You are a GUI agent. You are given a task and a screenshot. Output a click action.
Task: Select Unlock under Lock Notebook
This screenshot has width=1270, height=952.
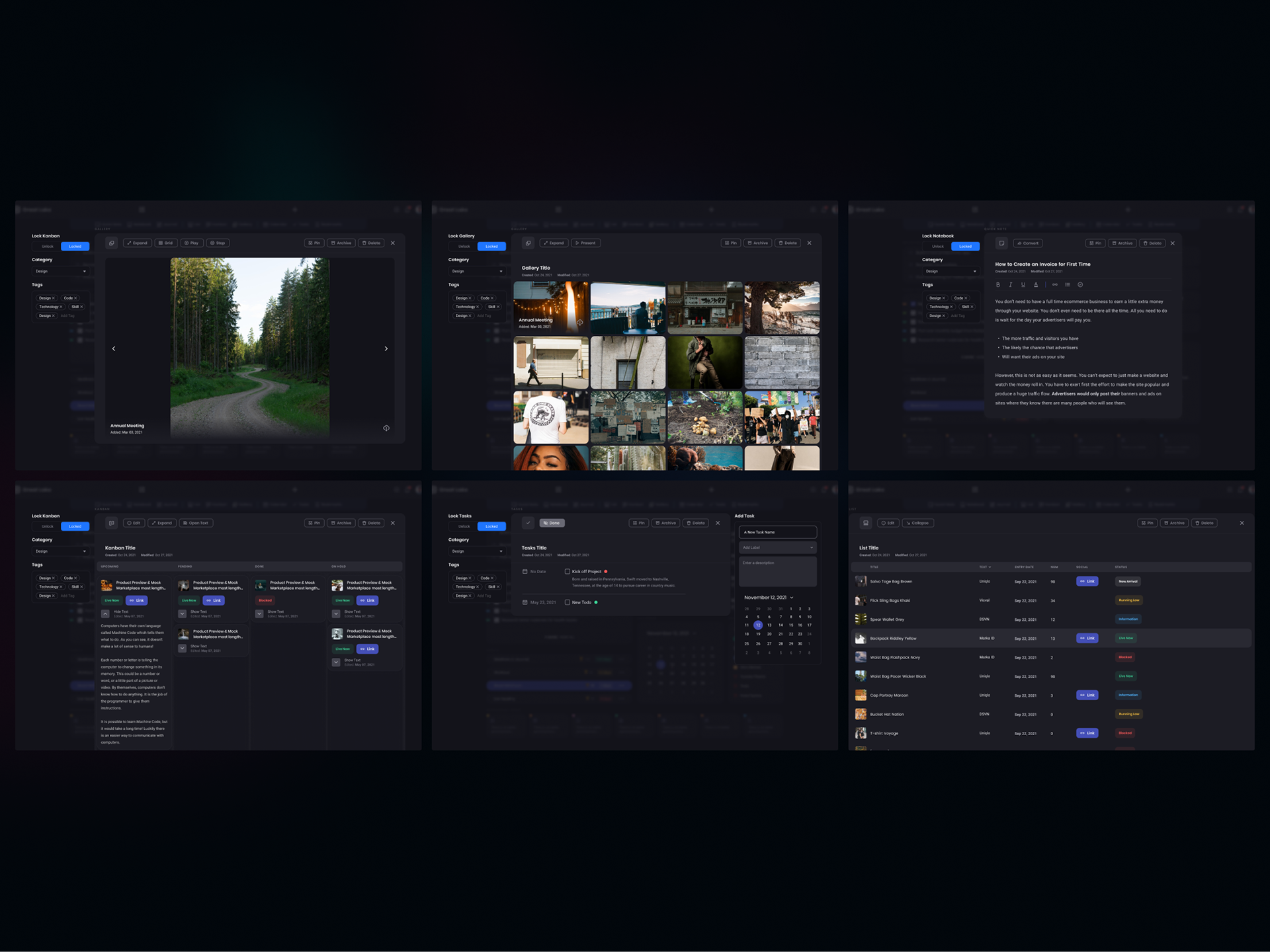[x=937, y=247]
